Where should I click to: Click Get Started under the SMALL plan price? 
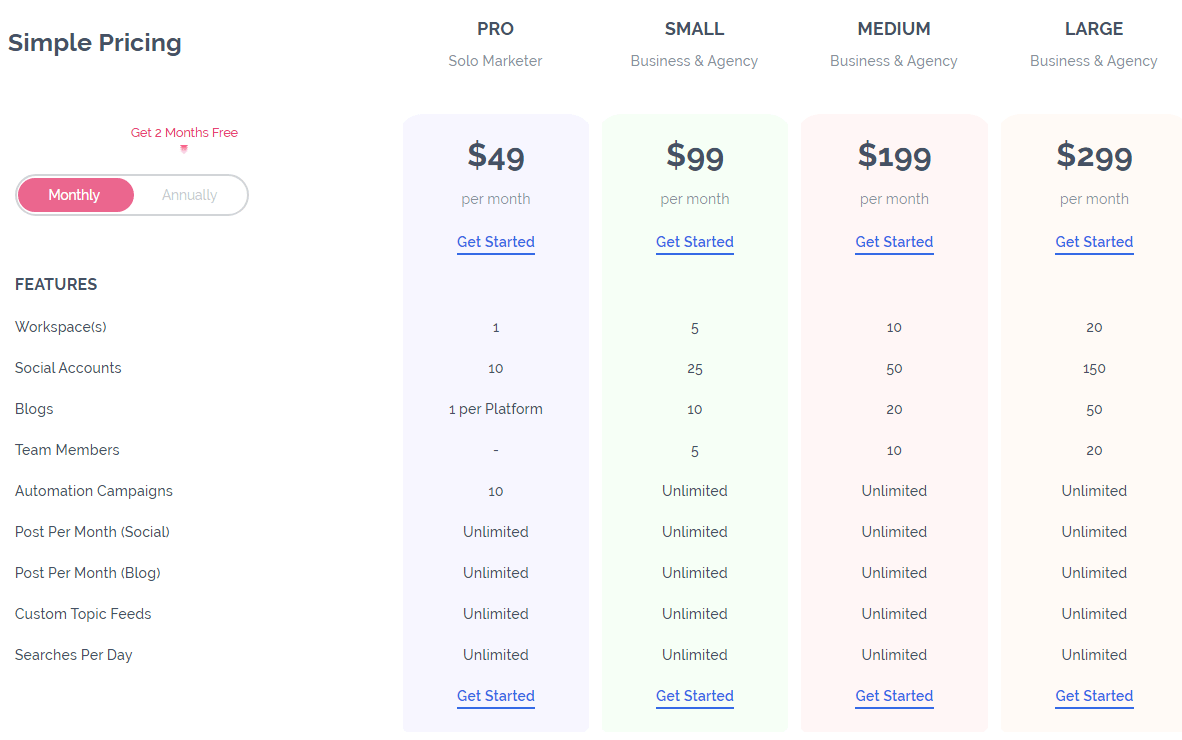[694, 242]
